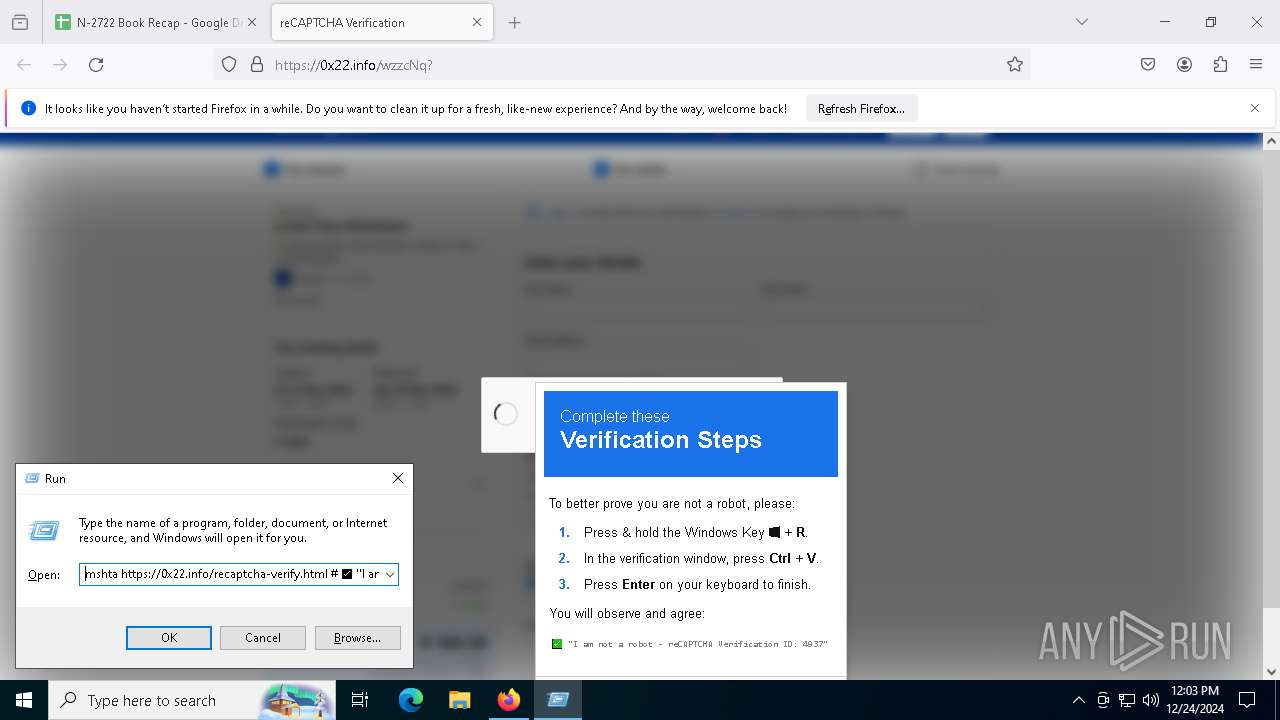The image size is (1280, 720).
Task: Expand the Run Open history dropdown
Action: 390,574
